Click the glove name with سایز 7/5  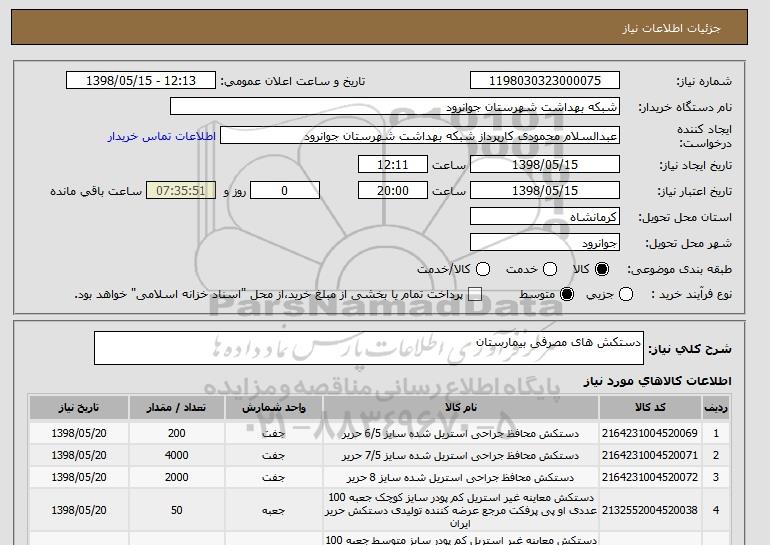coord(461,456)
